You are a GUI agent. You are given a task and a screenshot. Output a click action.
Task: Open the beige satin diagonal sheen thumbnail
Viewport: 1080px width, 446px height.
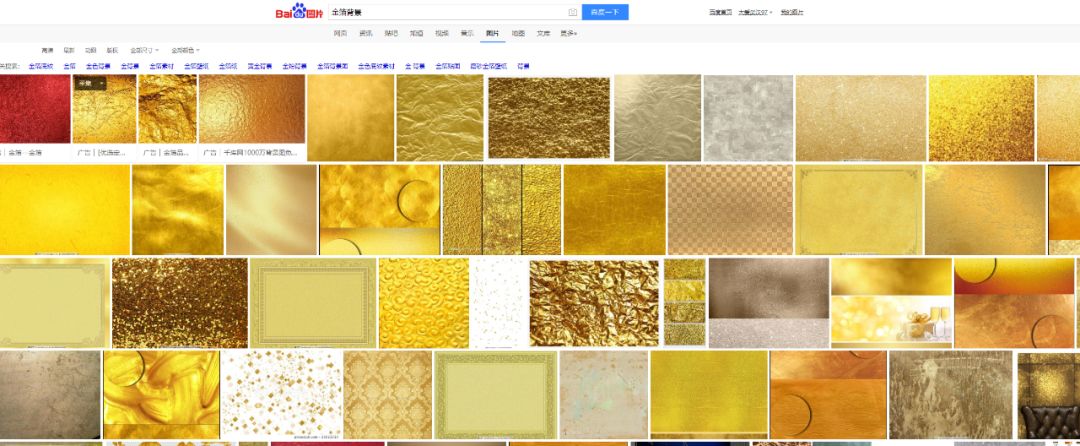click(x=271, y=210)
